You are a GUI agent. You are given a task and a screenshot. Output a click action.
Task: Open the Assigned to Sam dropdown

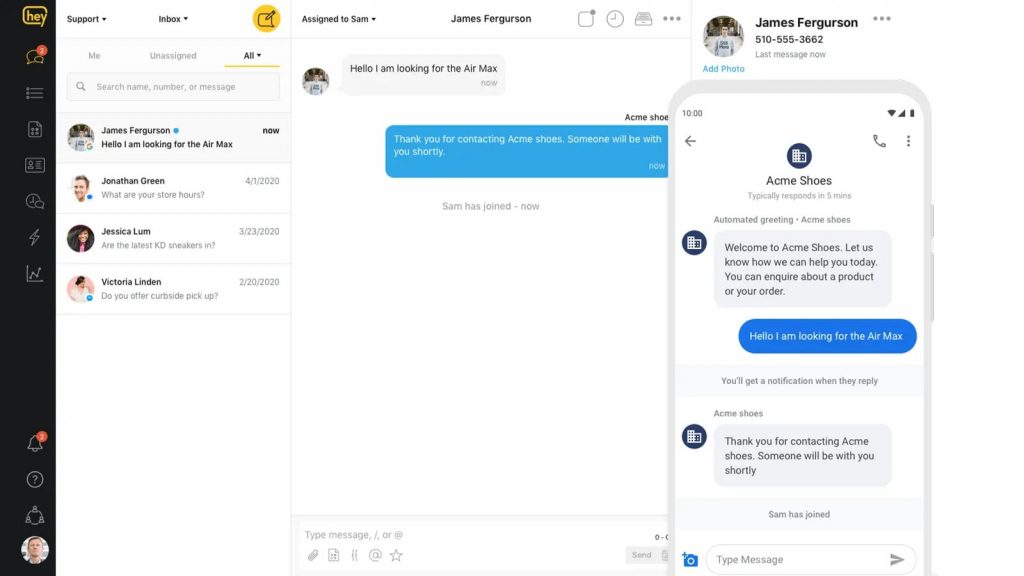(x=339, y=19)
